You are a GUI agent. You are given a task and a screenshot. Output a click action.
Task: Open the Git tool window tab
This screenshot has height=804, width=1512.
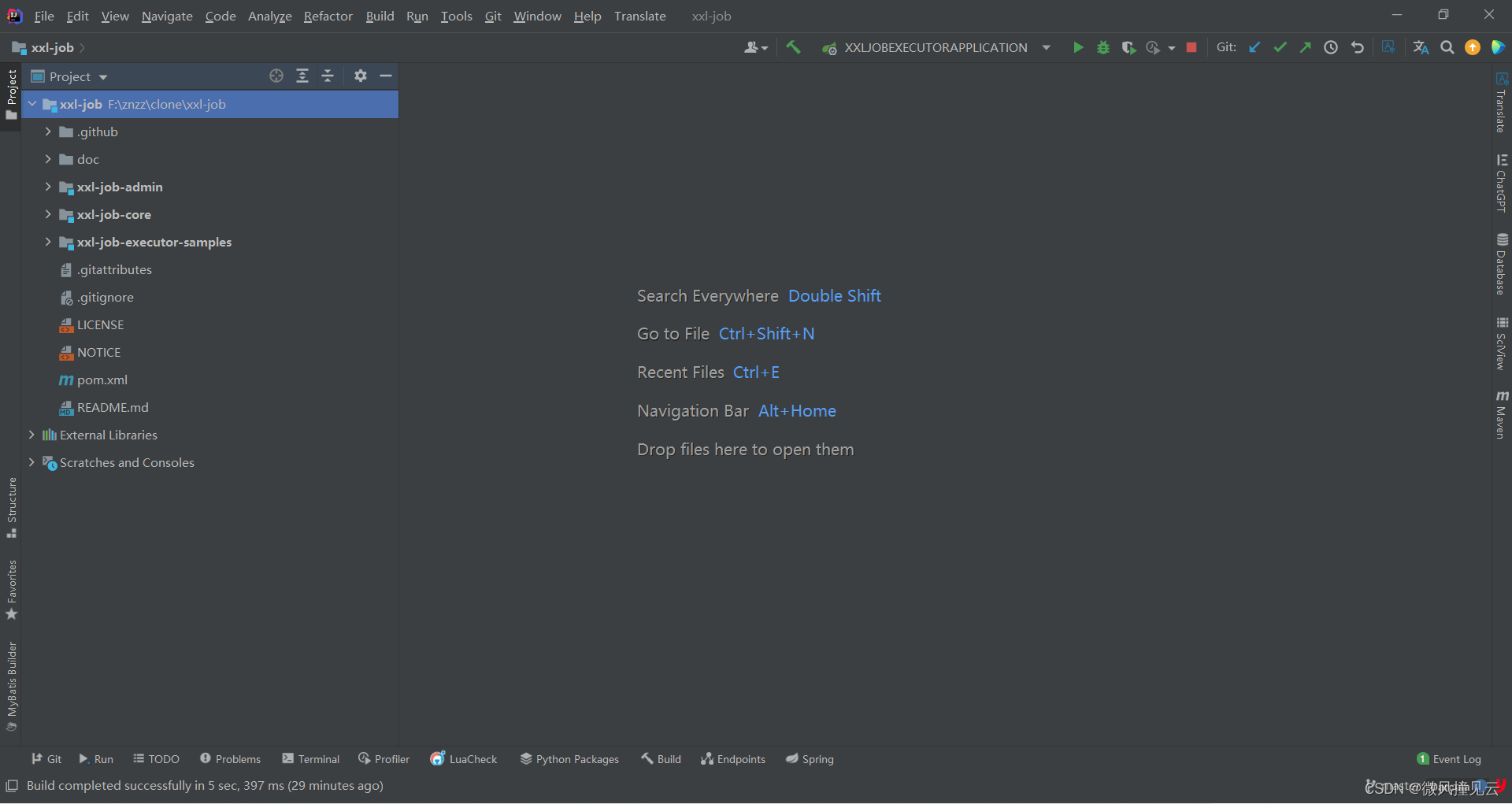point(46,759)
